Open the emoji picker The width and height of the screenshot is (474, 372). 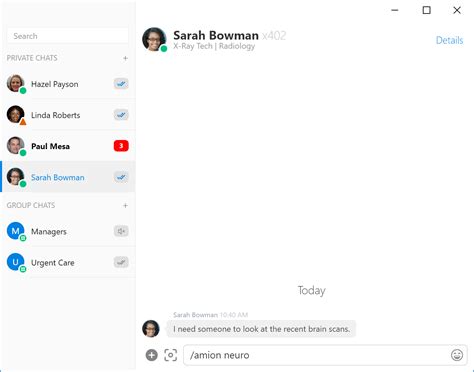tap(457, 355)
